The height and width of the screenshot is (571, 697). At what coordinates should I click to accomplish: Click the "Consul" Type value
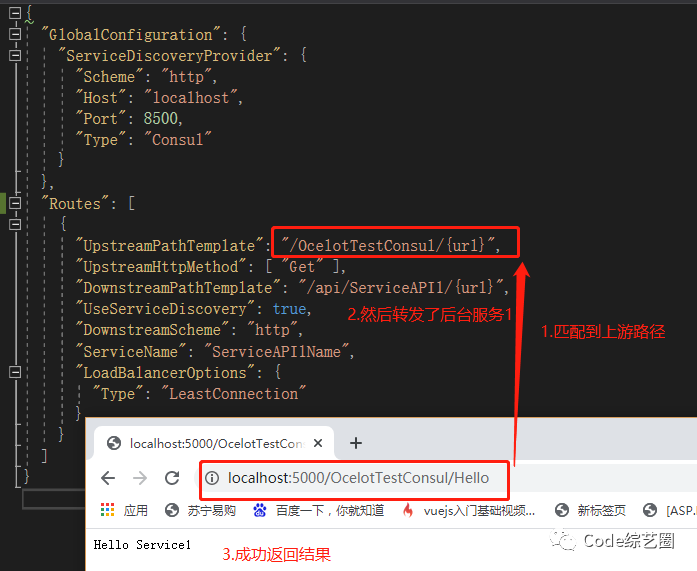(x=178, y=140)
